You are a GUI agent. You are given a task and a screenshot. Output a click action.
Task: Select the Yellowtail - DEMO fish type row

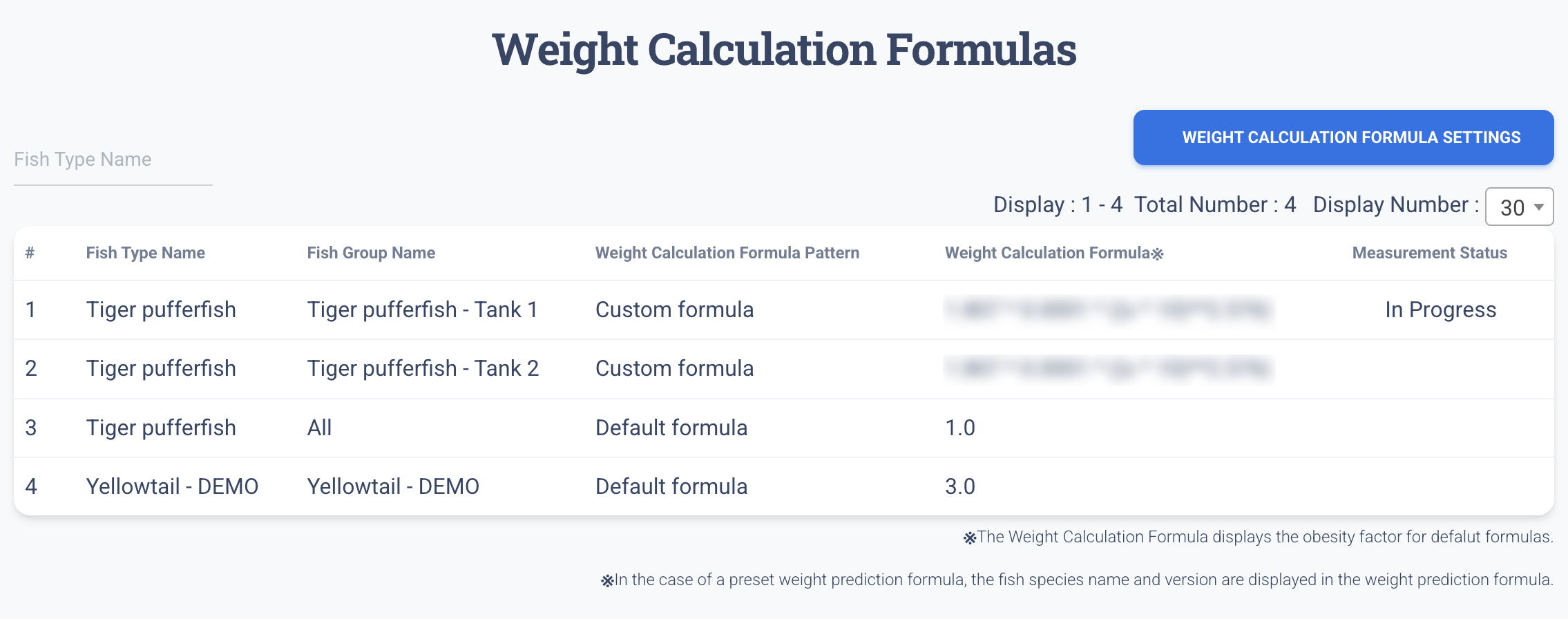click(x=784, y=486)
